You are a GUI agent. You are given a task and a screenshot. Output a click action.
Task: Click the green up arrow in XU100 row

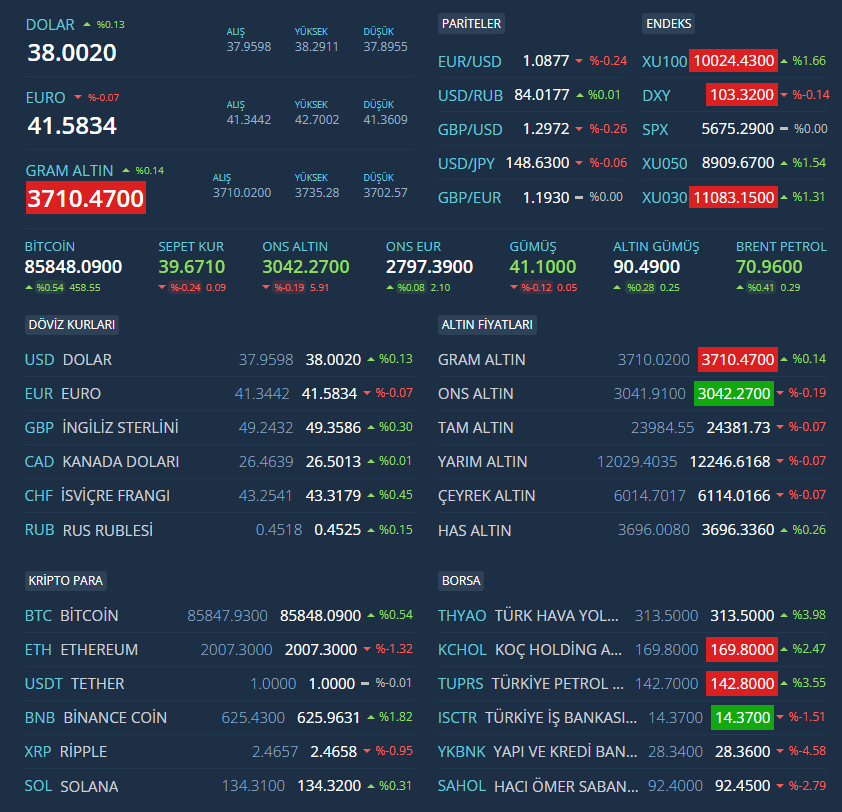pos(783,62)
